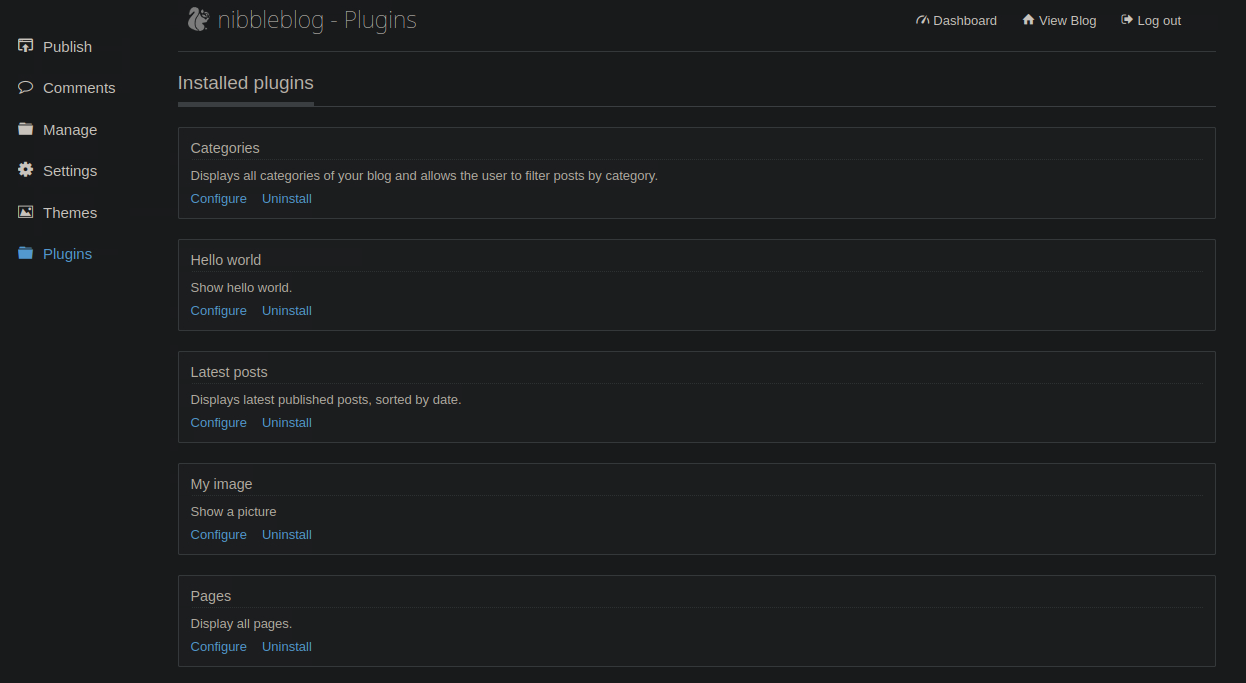Click the Themes picture icon
Image resolution: width=1246 pixels, height=683 pixels.
tap(26, 212)
